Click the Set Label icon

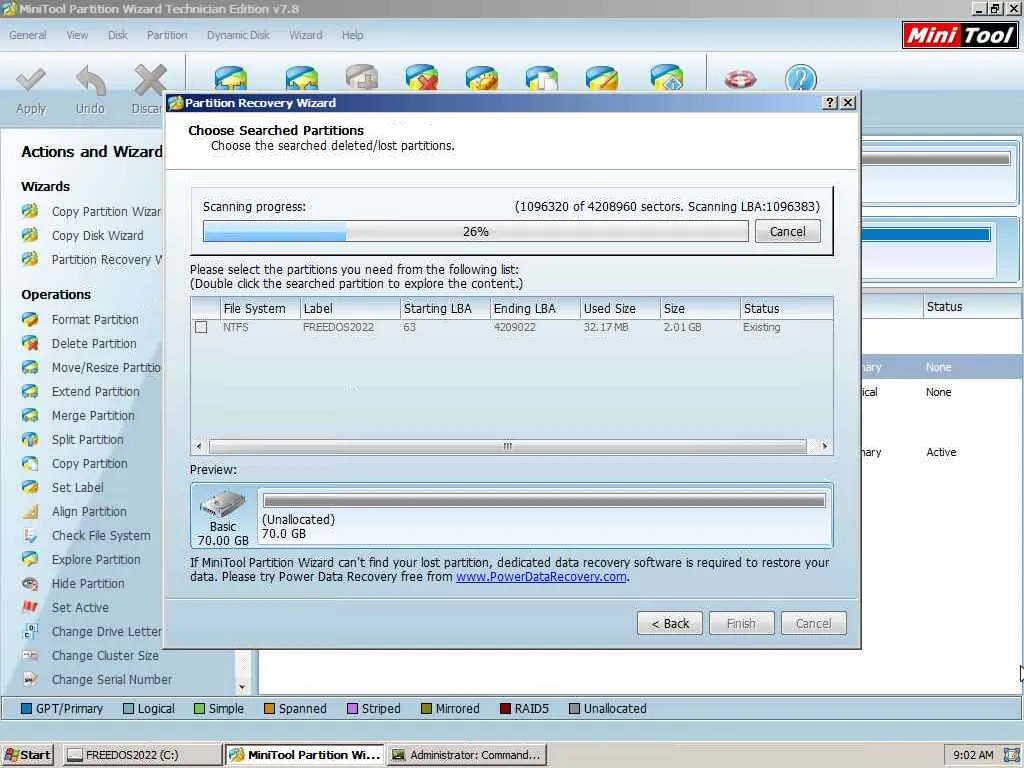[30, 487]
